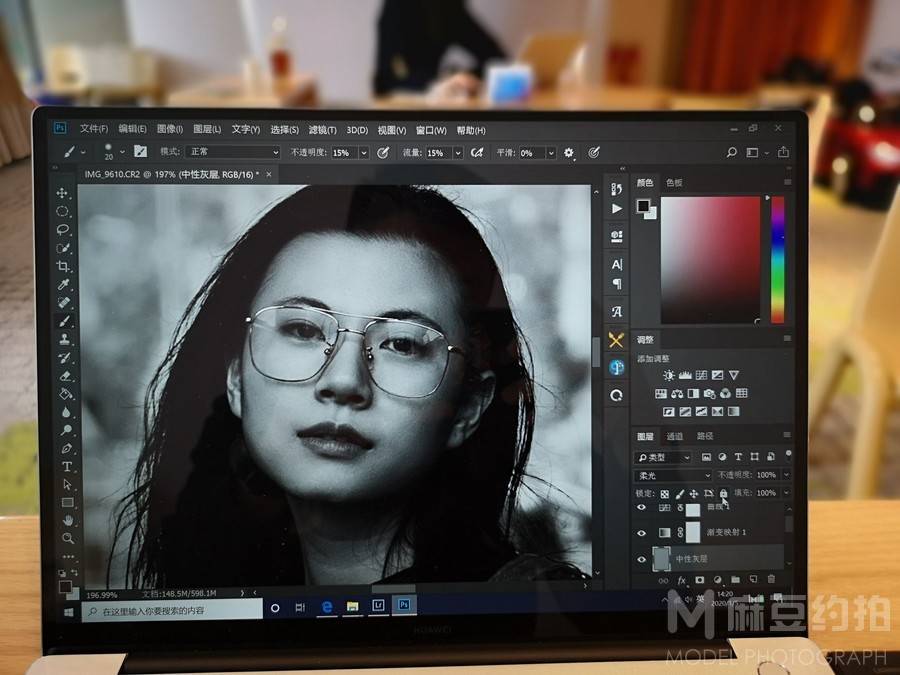Select the Blur tool
The height and width of the screenshot is (675, 900).
pos(66,412)
